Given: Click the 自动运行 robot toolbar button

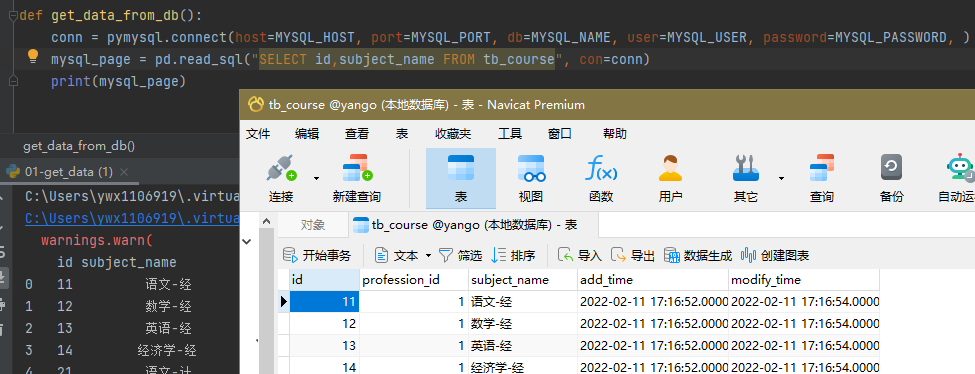Looking at the screenshot, I should coord(958,179).
